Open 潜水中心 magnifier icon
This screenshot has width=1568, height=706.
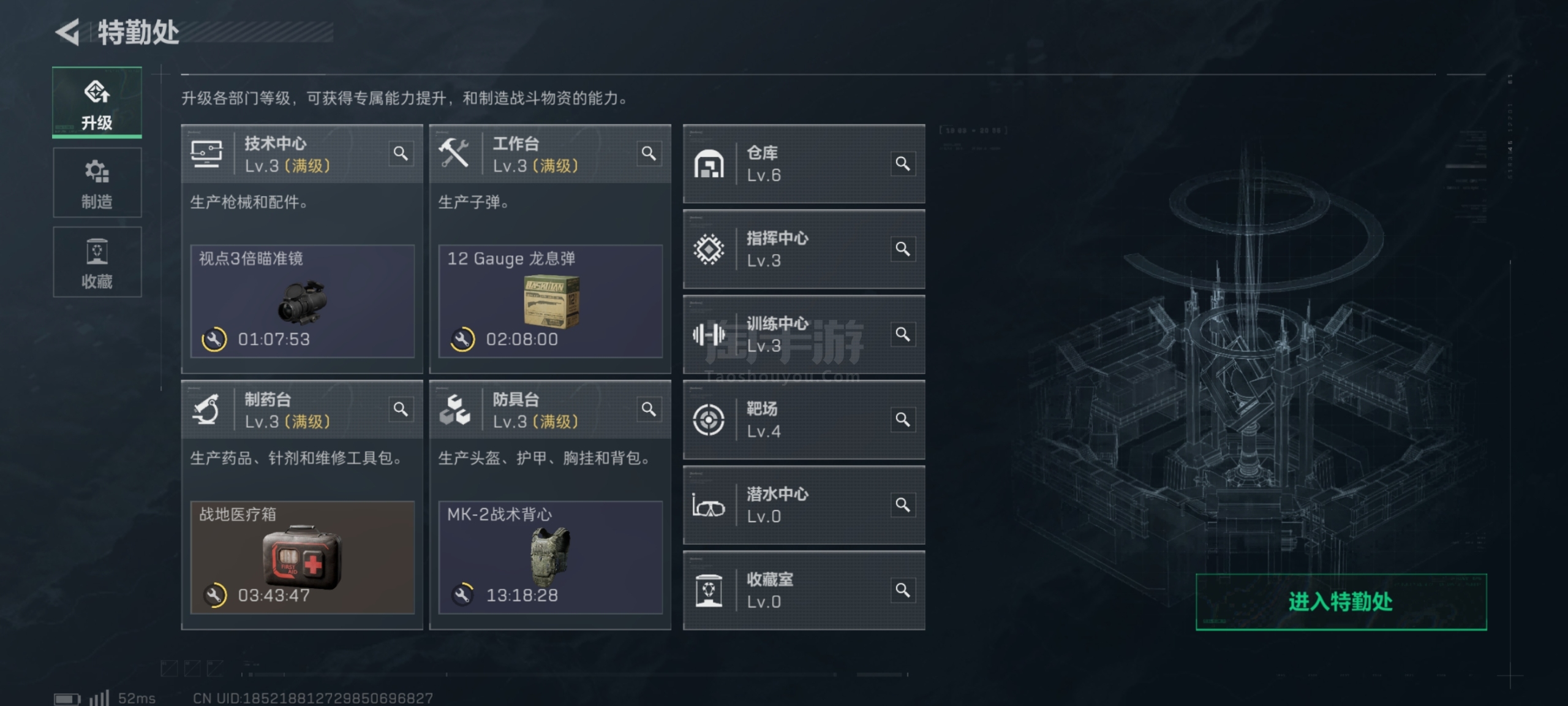902,504
